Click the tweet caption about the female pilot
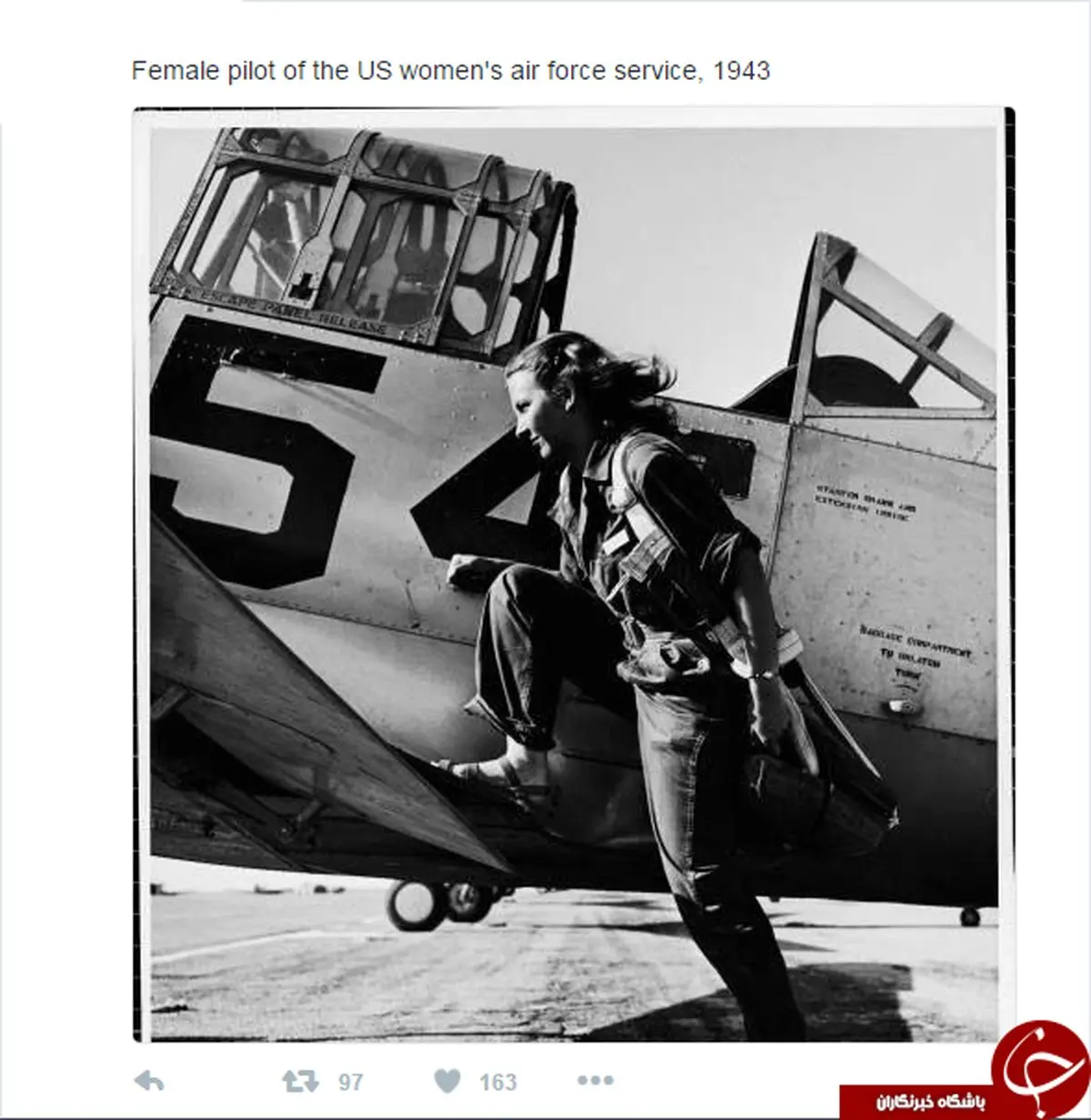Screen dimensions: 1091x1120 click(451, 71)
